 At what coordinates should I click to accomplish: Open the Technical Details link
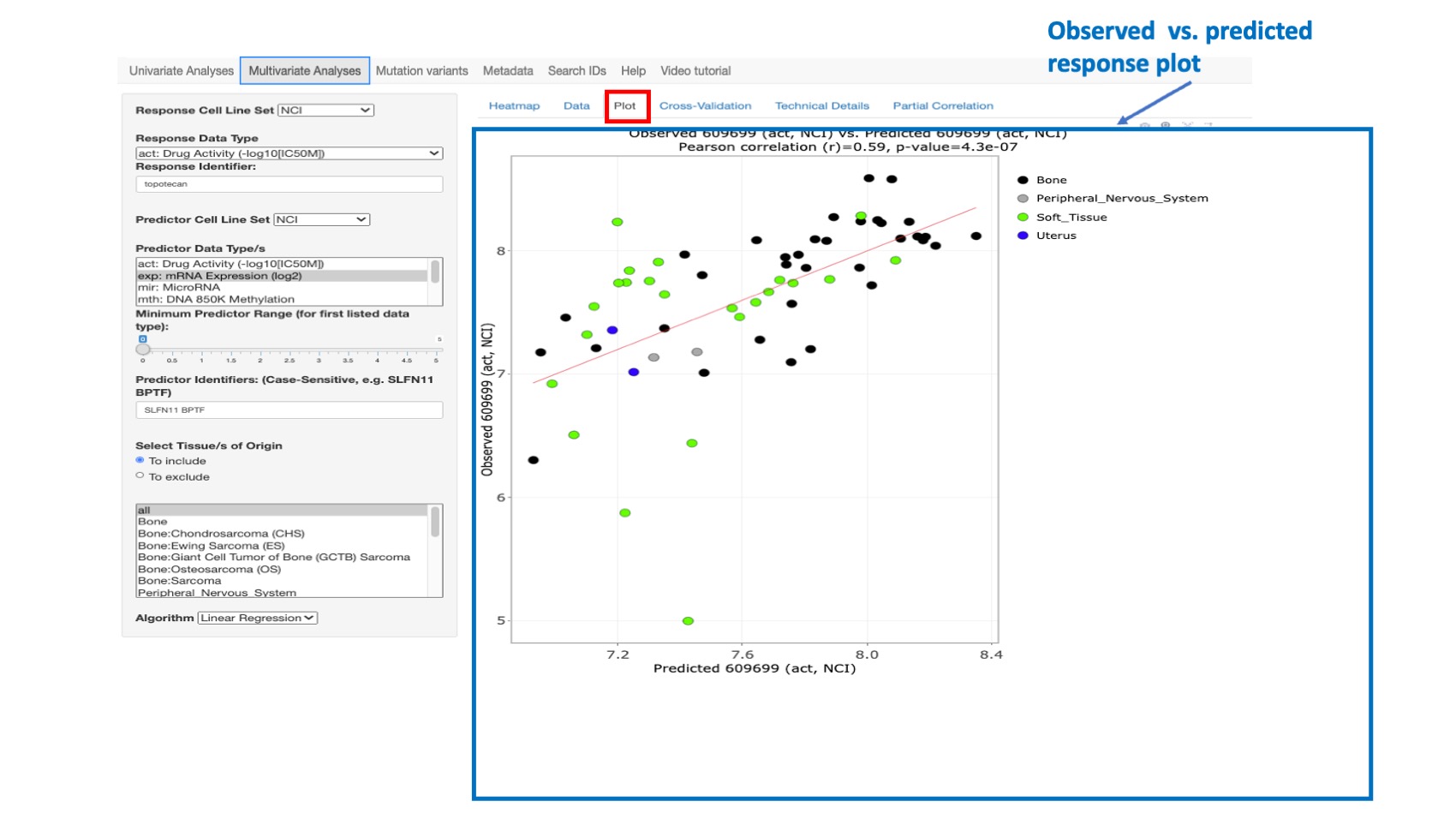pos(821,105)
